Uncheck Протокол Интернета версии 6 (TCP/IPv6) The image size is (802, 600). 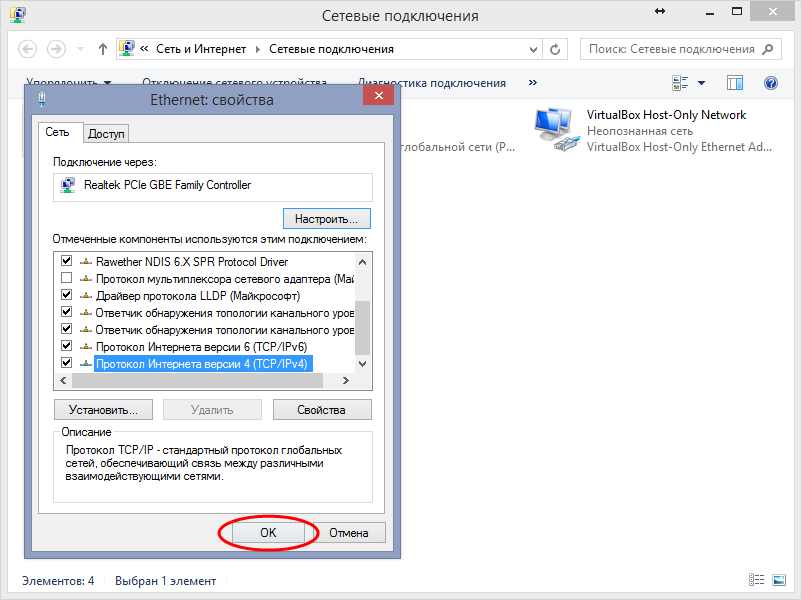coord(66,346)
